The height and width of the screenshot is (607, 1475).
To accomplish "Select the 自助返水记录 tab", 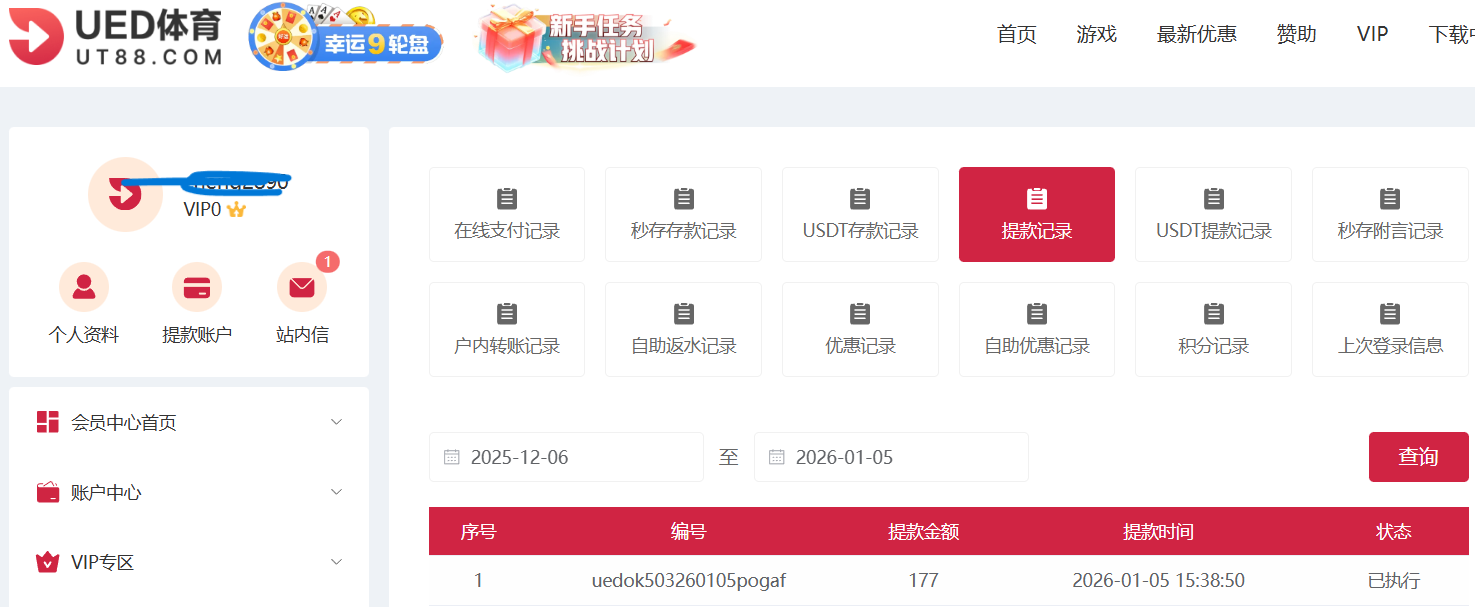I will point(683,329).
